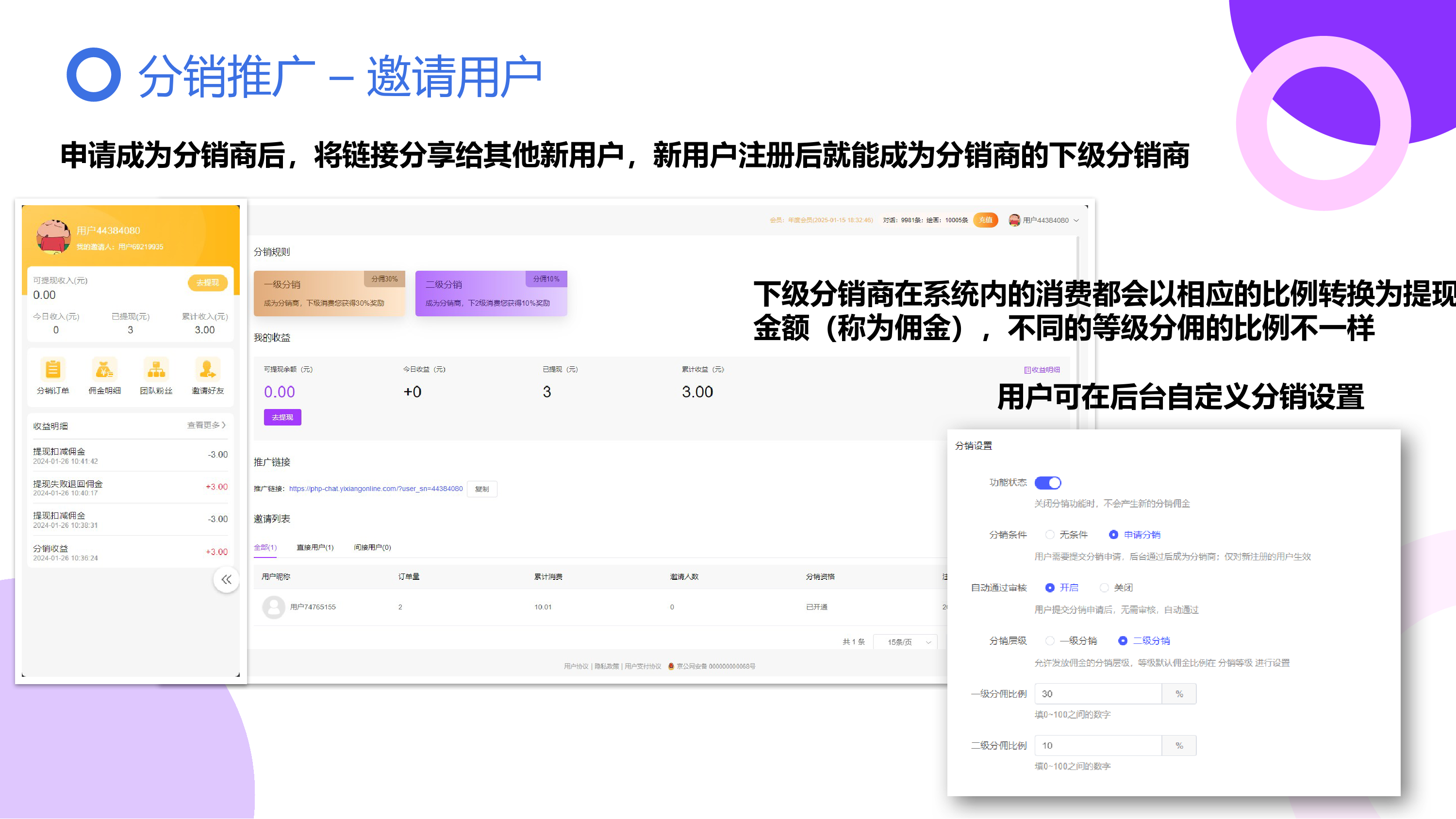This screenshot has width=1456, height=819.
Task: Expand 查看更多 in 收益明细
Action: tap(206, 425)
